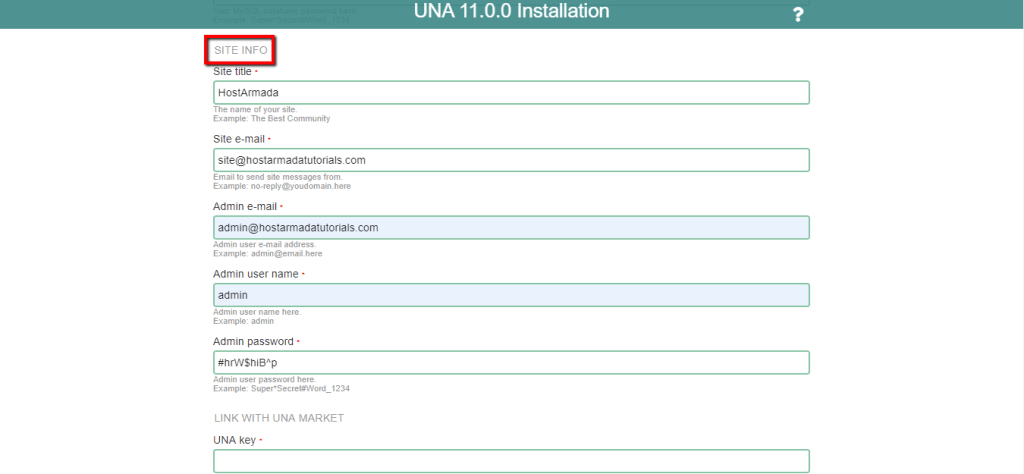Click the 'Admin password' label

(253, 341)
